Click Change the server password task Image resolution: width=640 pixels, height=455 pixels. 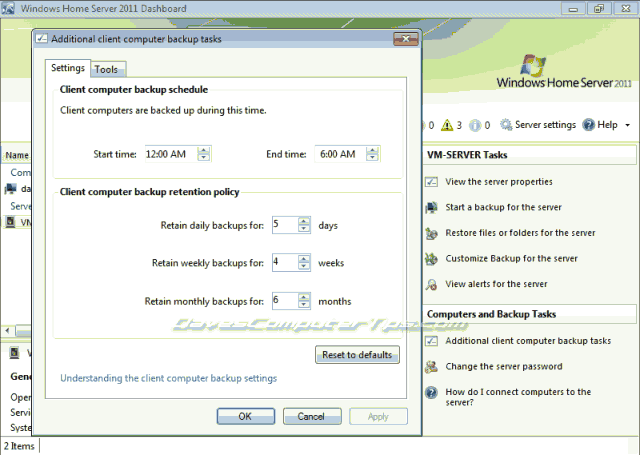pos(504,366)
